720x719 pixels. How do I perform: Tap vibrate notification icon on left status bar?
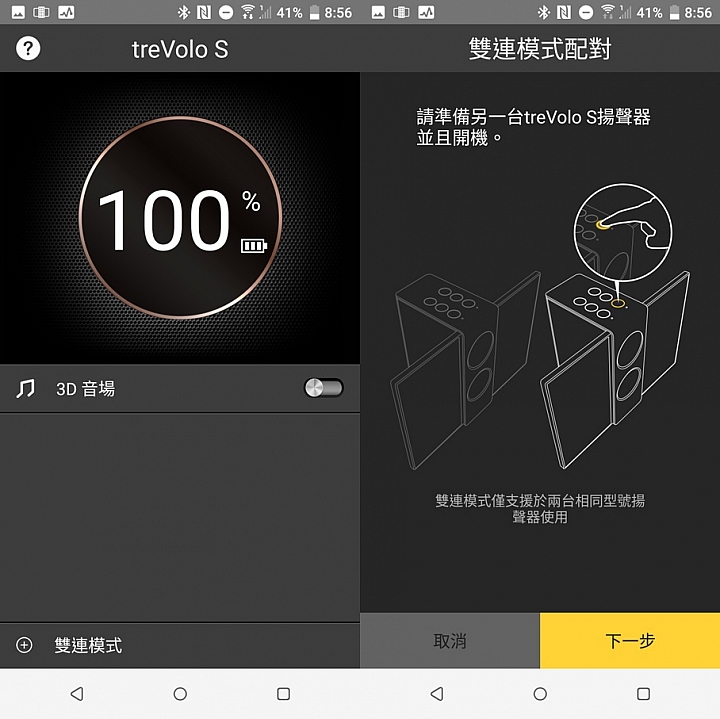(41, 12)
